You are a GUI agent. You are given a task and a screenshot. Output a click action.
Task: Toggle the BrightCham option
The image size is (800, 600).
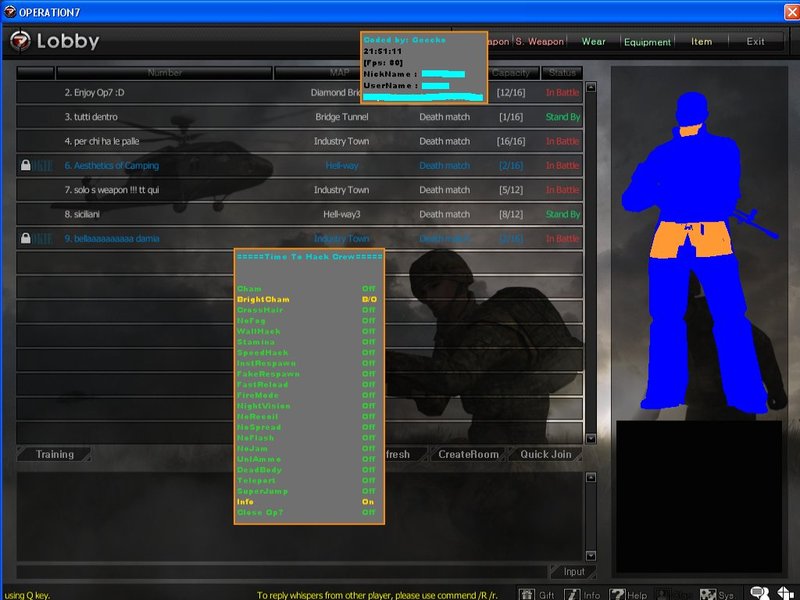coord(307,299)
